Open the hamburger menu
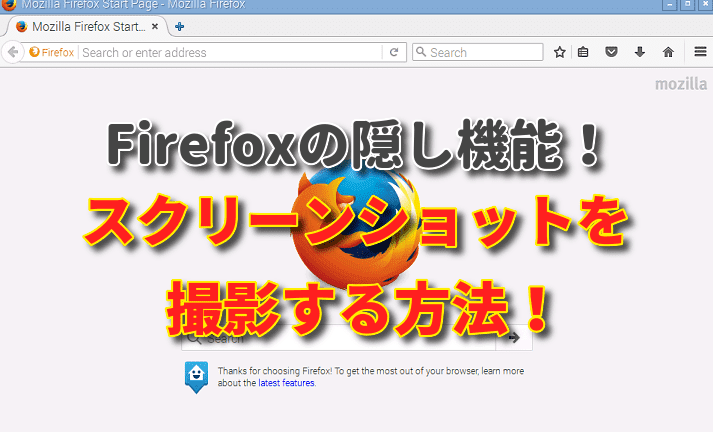Screen dimensions: 713x432 (700, 52)
